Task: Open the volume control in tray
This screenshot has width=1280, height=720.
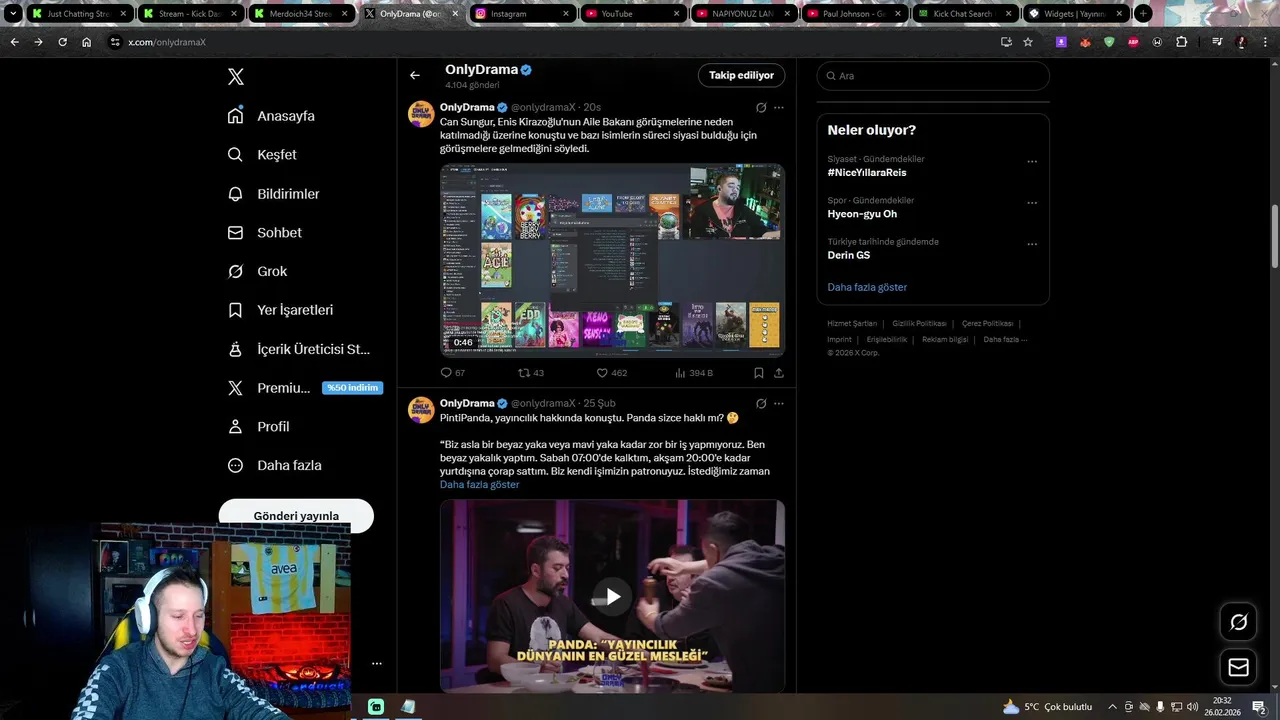Action: point(1192,707)
